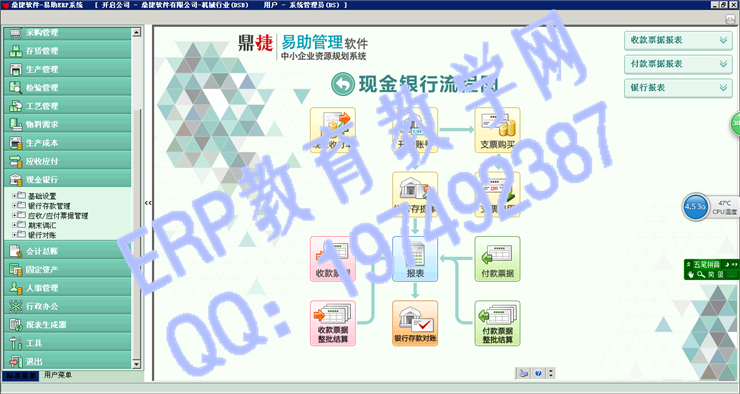Expand the 银行报表 dropdown panel
This screenshot has width=740, height=394.
coord(678,88)
